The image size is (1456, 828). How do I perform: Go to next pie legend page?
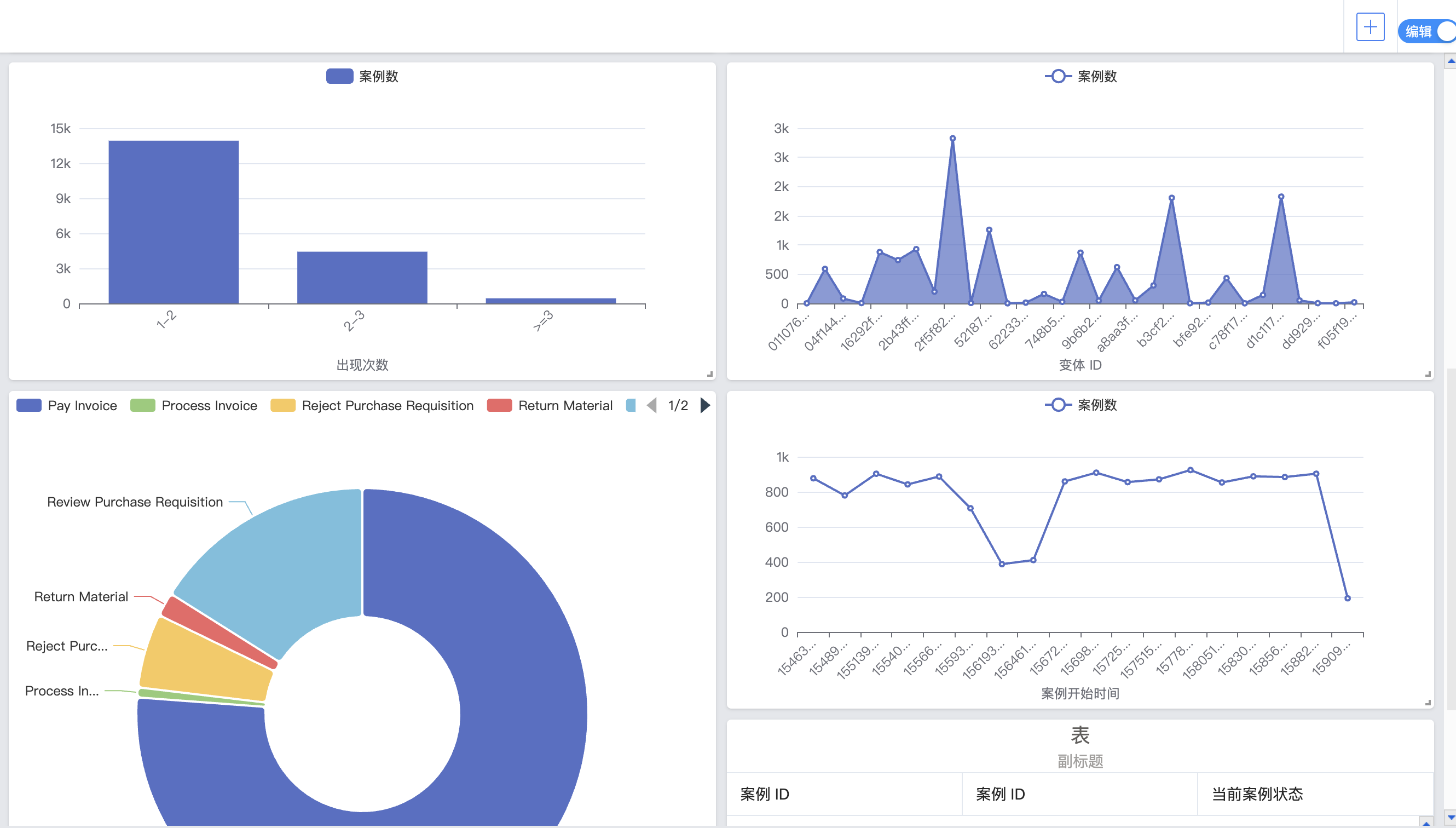(705, 405)
